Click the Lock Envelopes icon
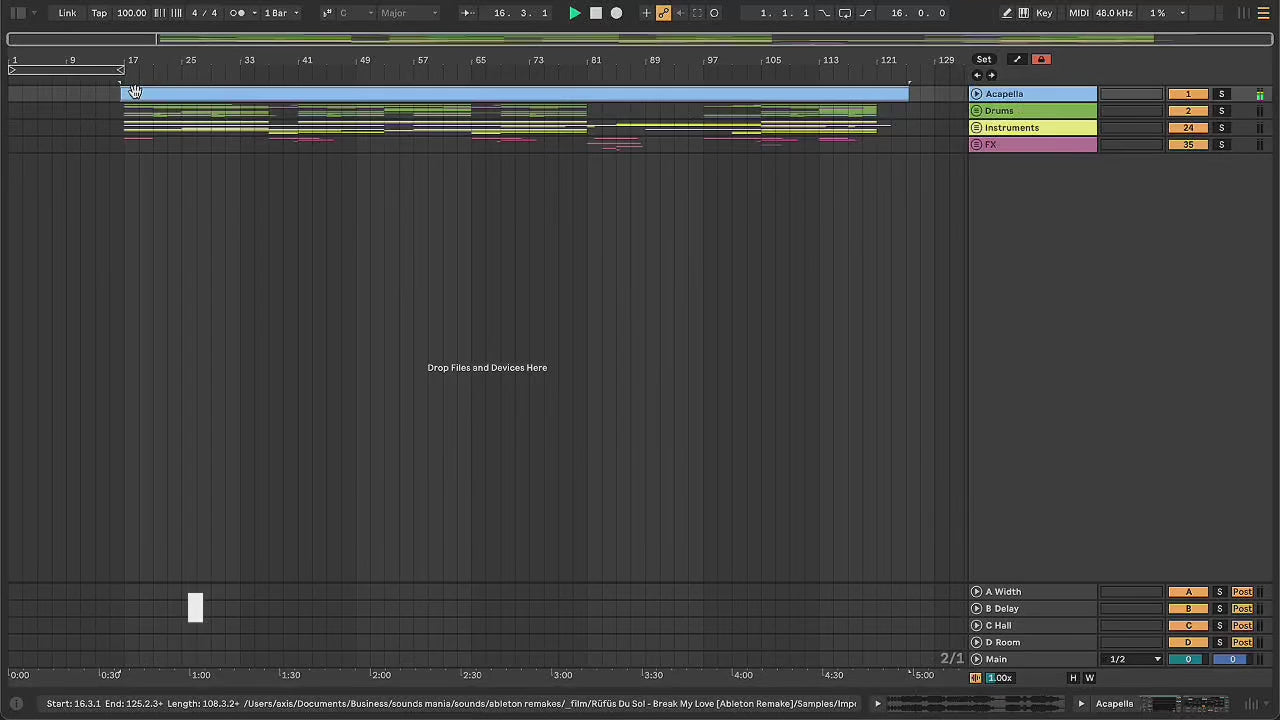1280x720 pixels. pyautogui.click(x=1041, y=59)
